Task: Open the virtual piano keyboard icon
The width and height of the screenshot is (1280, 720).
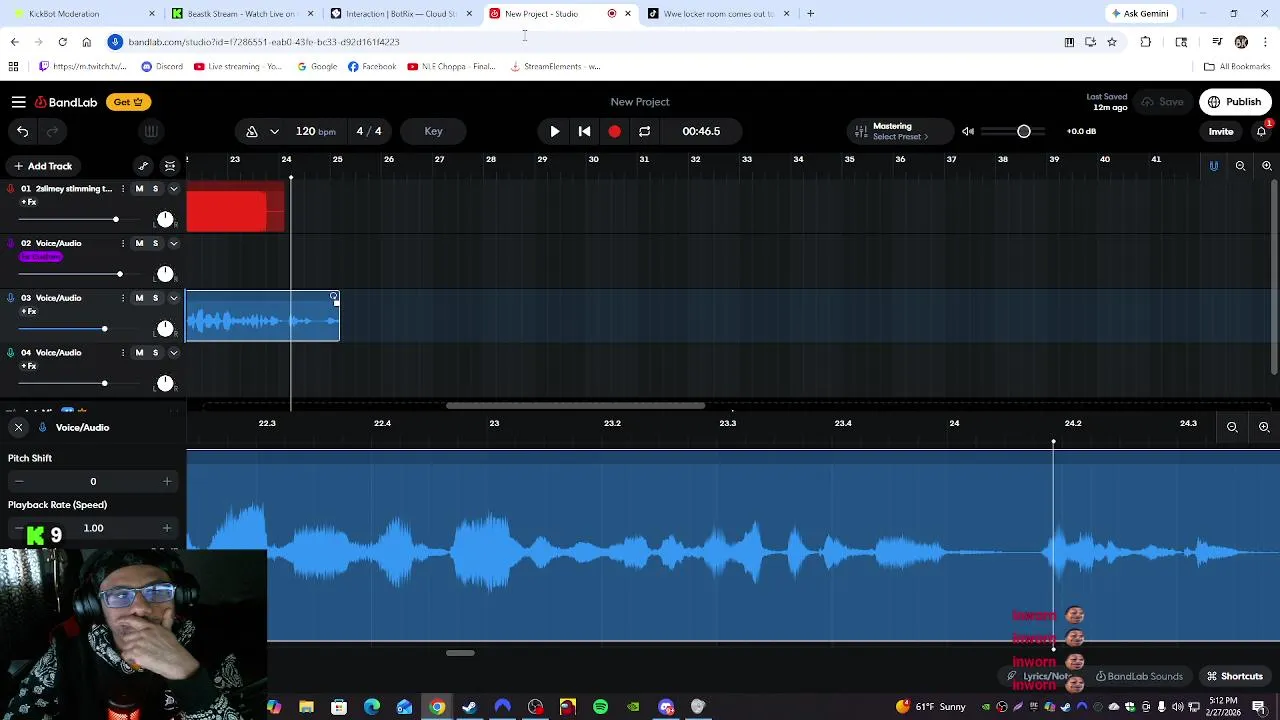Action: click(x=151, y=131)
